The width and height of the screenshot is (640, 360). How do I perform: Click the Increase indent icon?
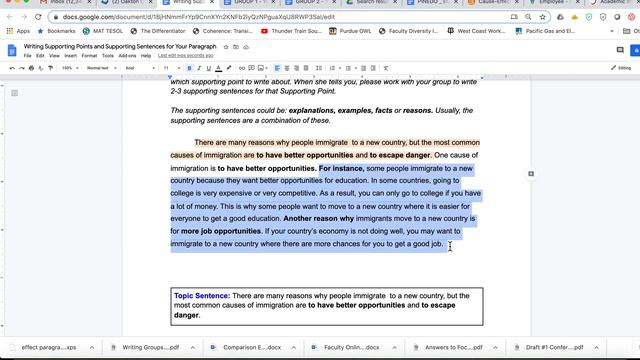pos(373,68)
